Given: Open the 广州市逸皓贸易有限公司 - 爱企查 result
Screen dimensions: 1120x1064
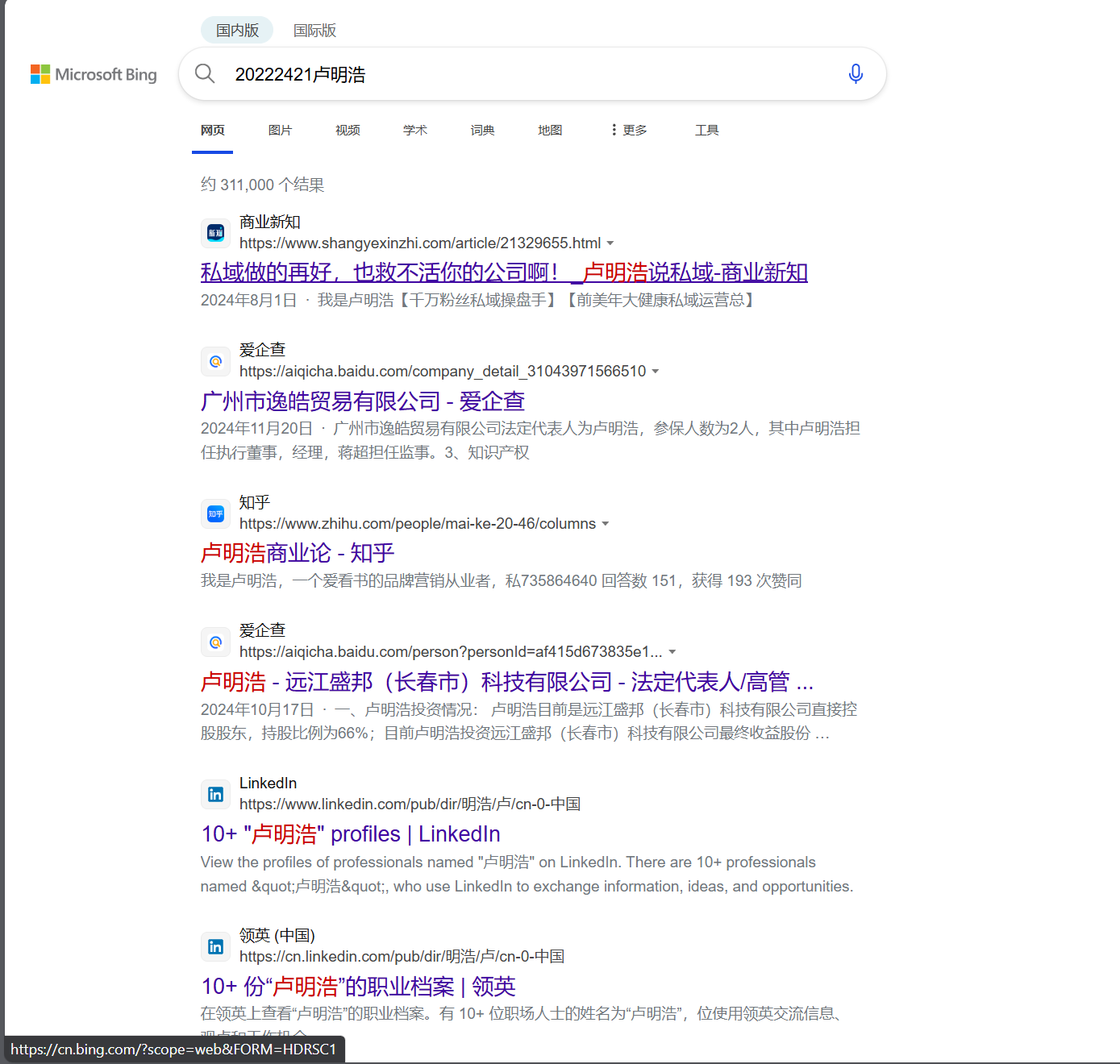Looking at the screenshot, I should [x=363, y=401].
